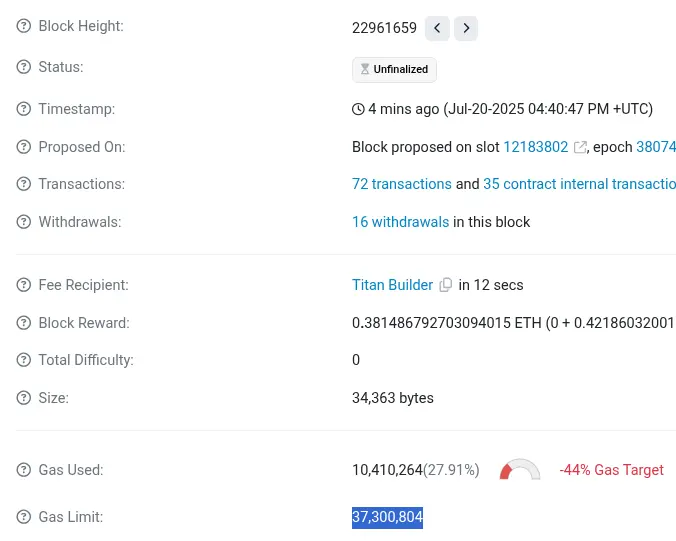Viewport: 676px width, 541px height.
Task: Open the 72 transactions link
Action: click(401, 184)
